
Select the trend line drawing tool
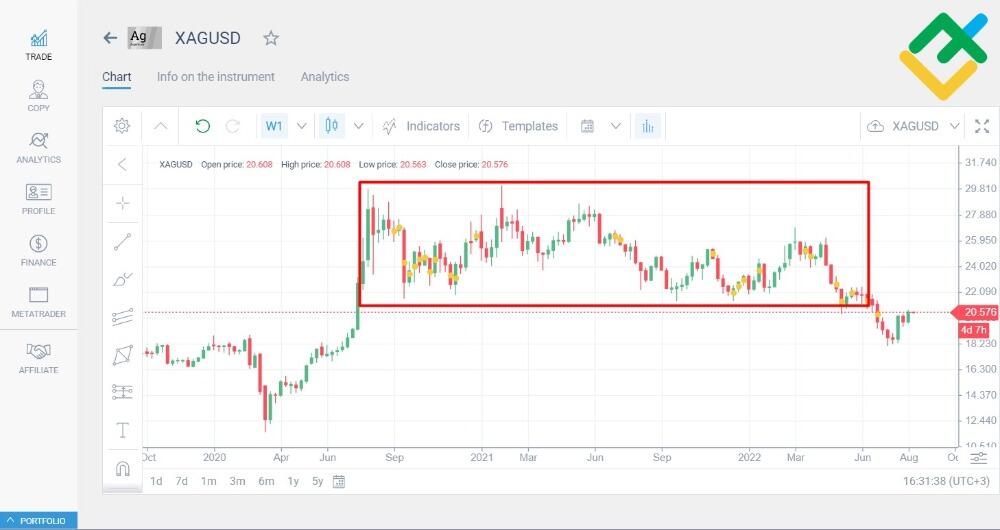click(x=122, y=242)
